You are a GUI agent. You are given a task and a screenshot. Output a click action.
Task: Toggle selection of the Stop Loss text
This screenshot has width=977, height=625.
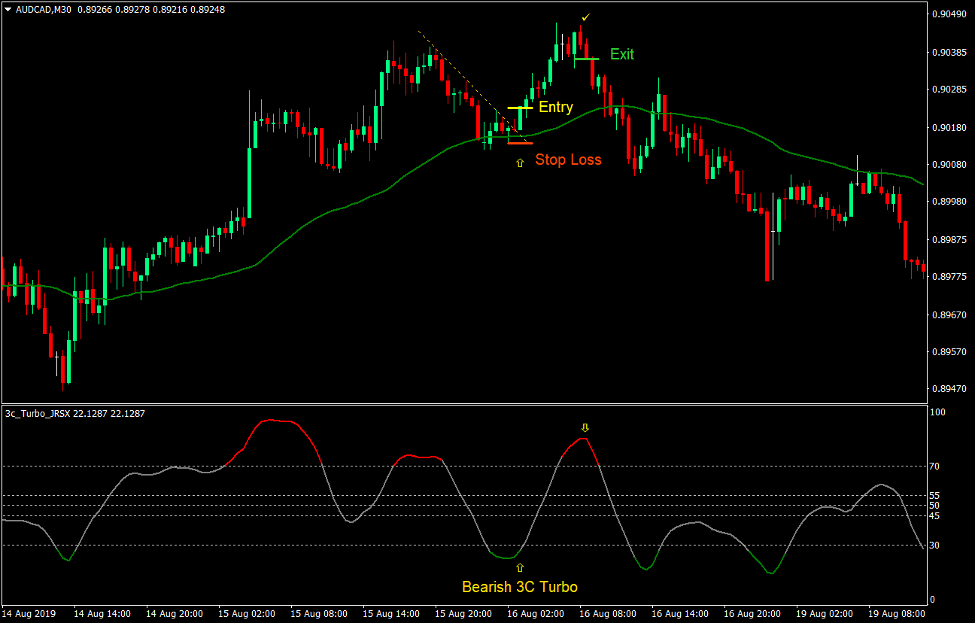570,159
